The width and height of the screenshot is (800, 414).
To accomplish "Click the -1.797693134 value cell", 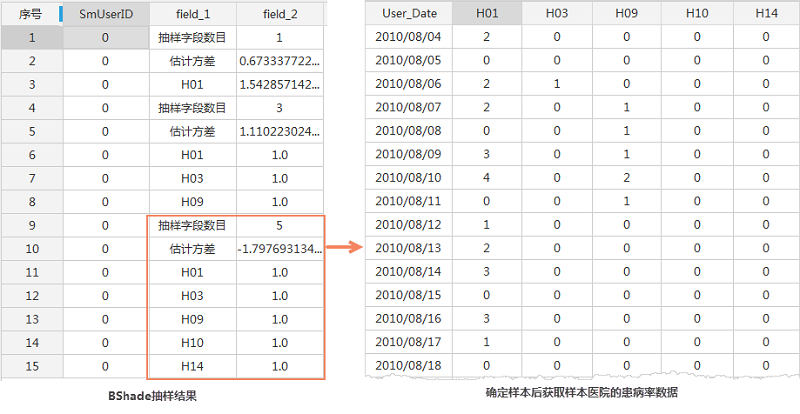I will point(279,249).
